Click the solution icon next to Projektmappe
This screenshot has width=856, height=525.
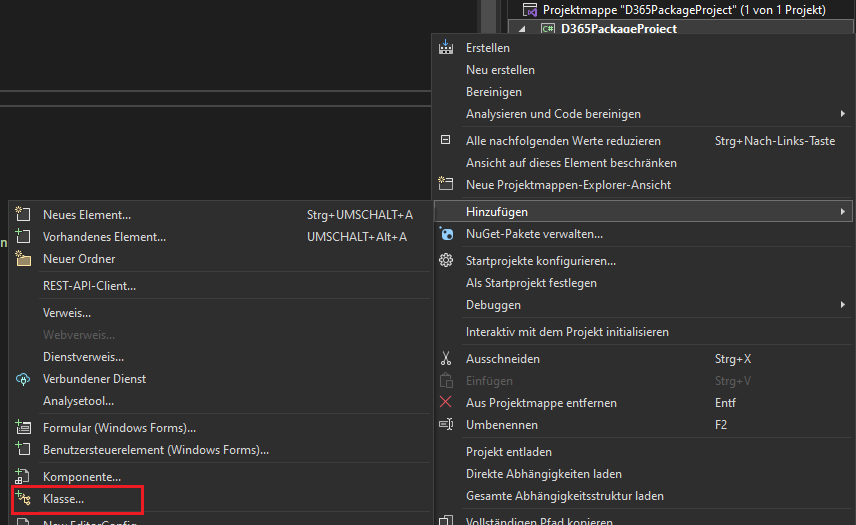530,10
